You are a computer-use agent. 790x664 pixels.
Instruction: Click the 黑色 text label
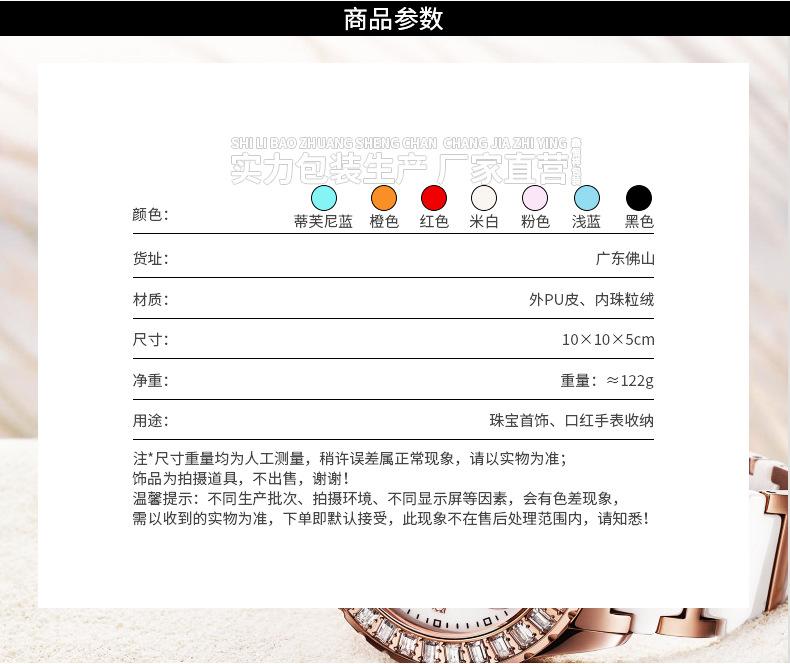point(638,222)
